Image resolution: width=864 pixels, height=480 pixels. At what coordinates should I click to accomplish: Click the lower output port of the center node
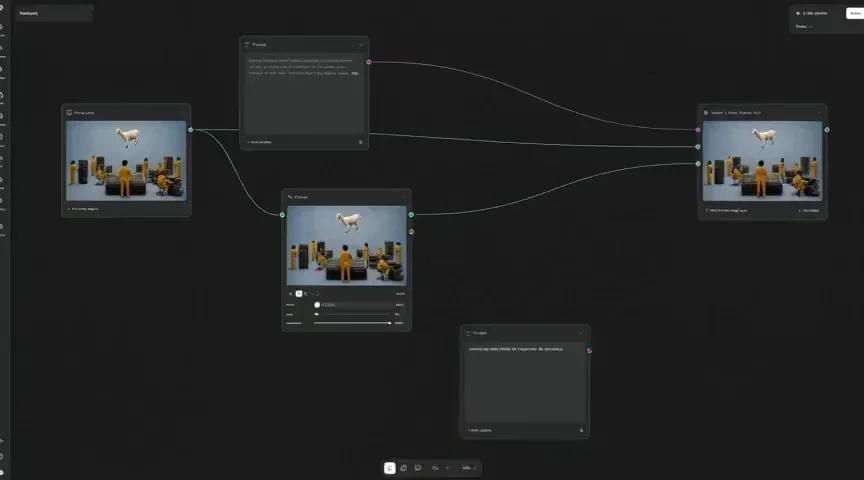[411, 231]
